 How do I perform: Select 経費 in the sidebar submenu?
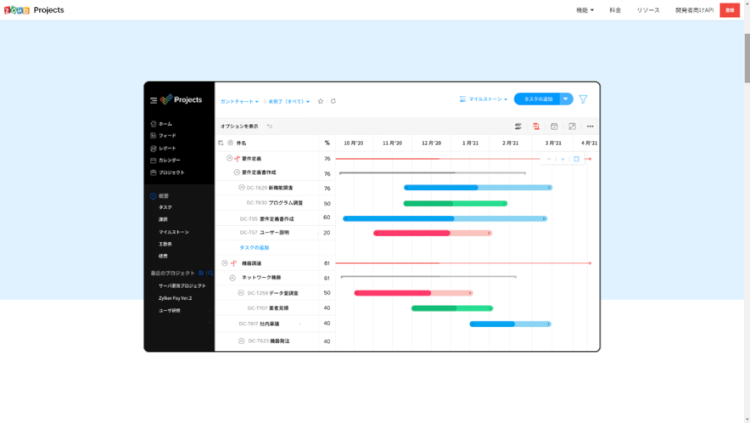tap(163, 256)
